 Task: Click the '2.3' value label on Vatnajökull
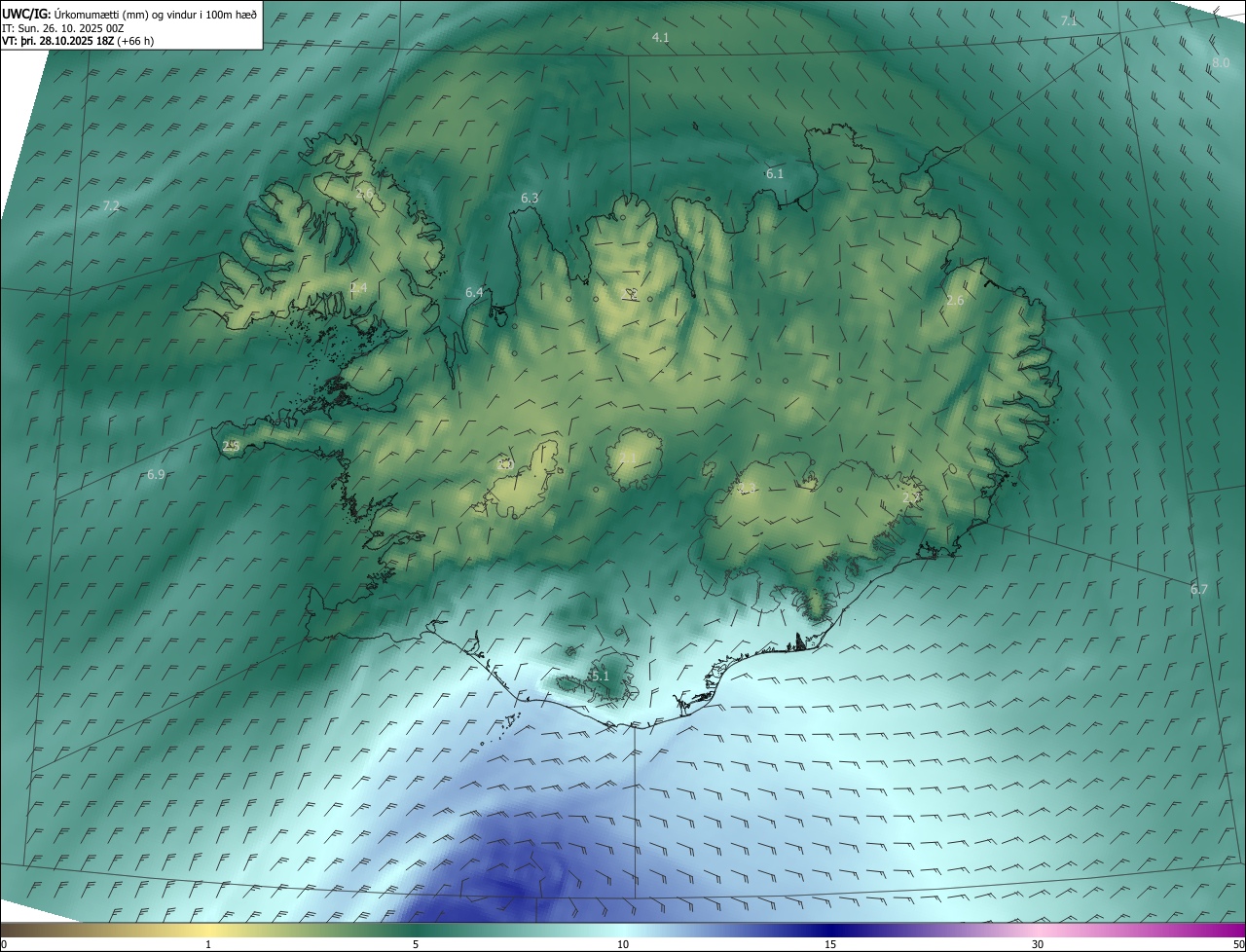(x=748, y=490)
